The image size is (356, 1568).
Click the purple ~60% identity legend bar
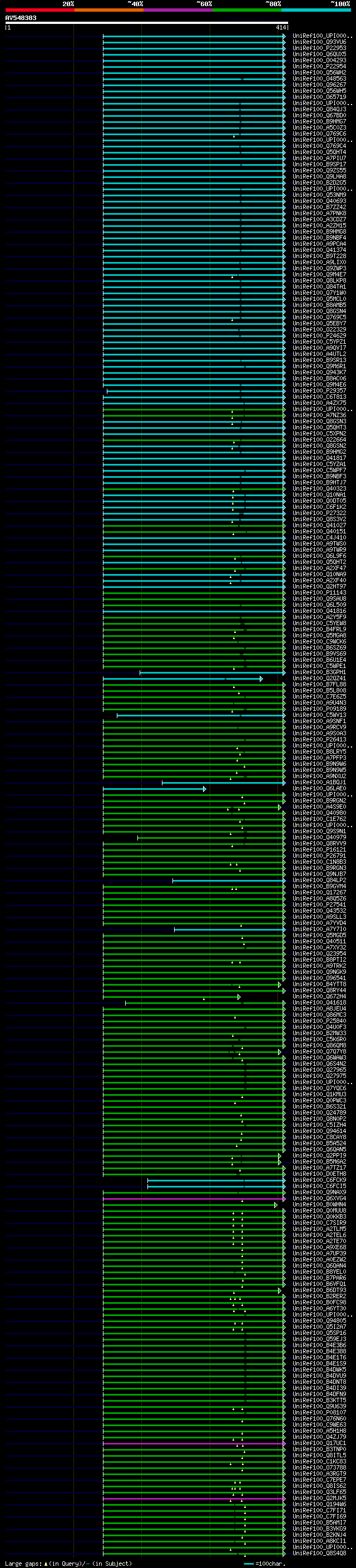click(179, 10)
